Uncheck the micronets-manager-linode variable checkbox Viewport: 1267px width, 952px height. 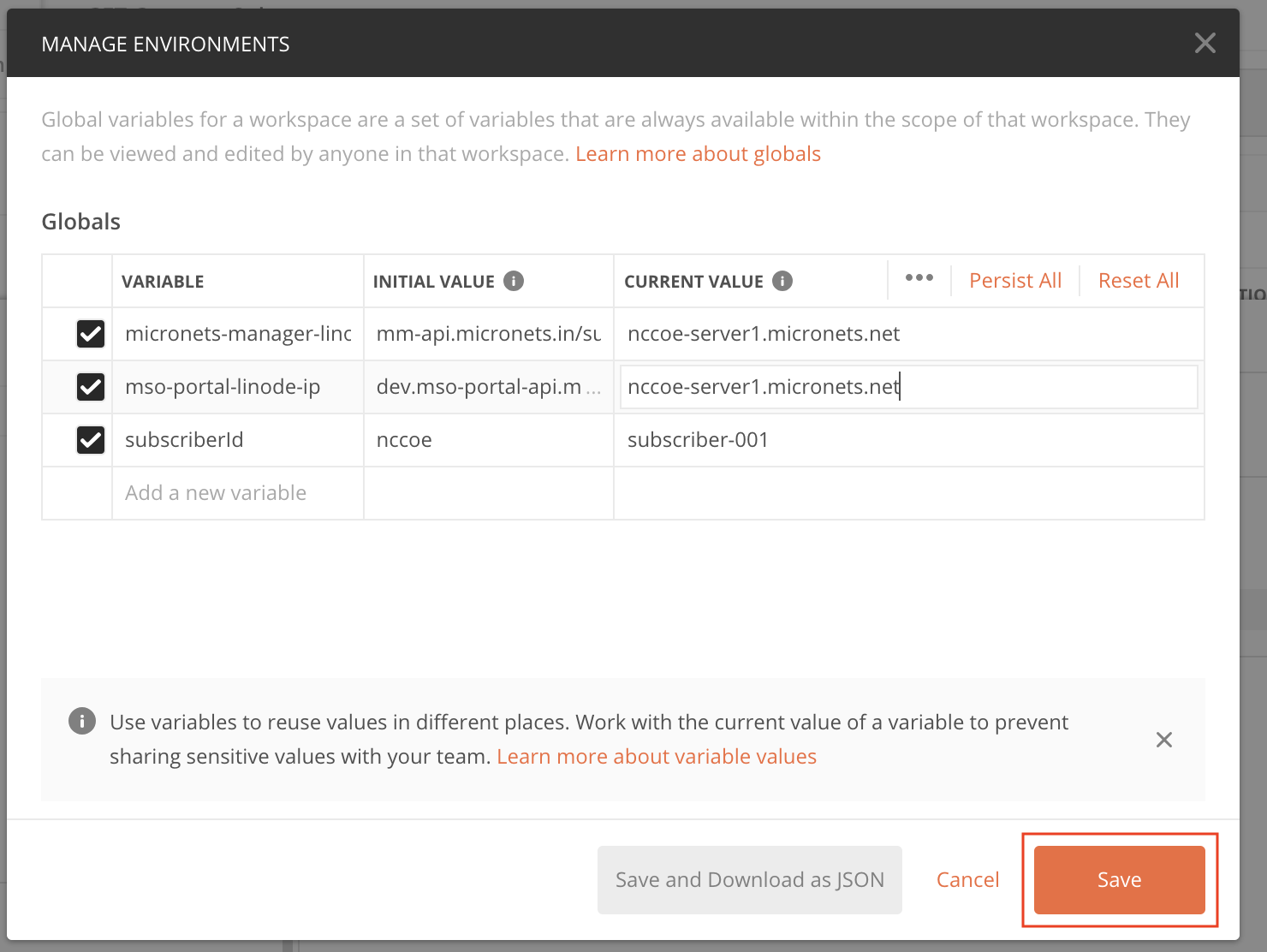91,334
